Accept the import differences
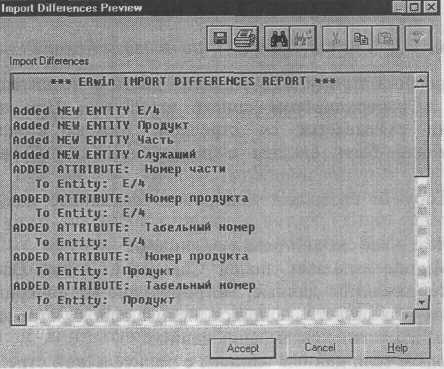 click(x=243, y=348)
